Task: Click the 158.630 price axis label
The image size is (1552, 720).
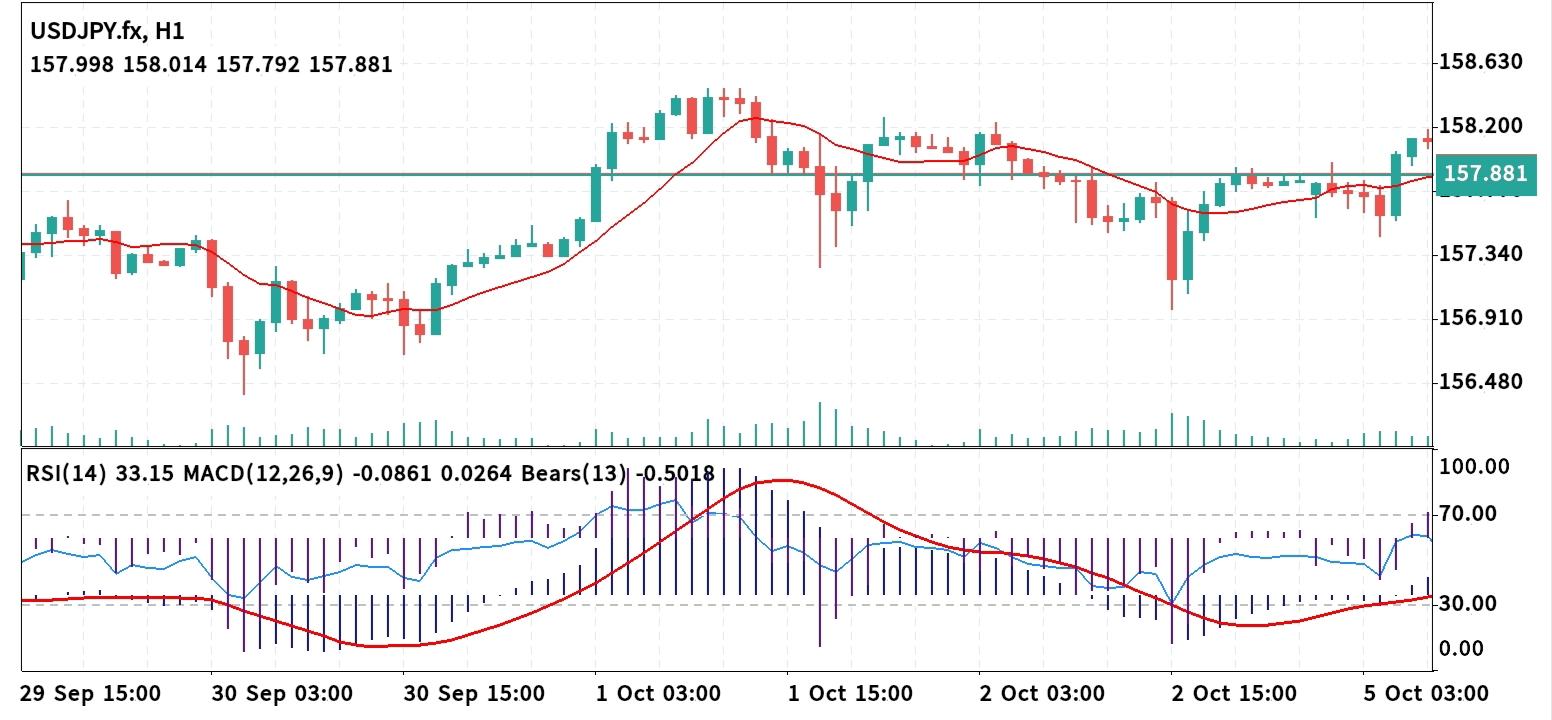Action: (1480, 62)
